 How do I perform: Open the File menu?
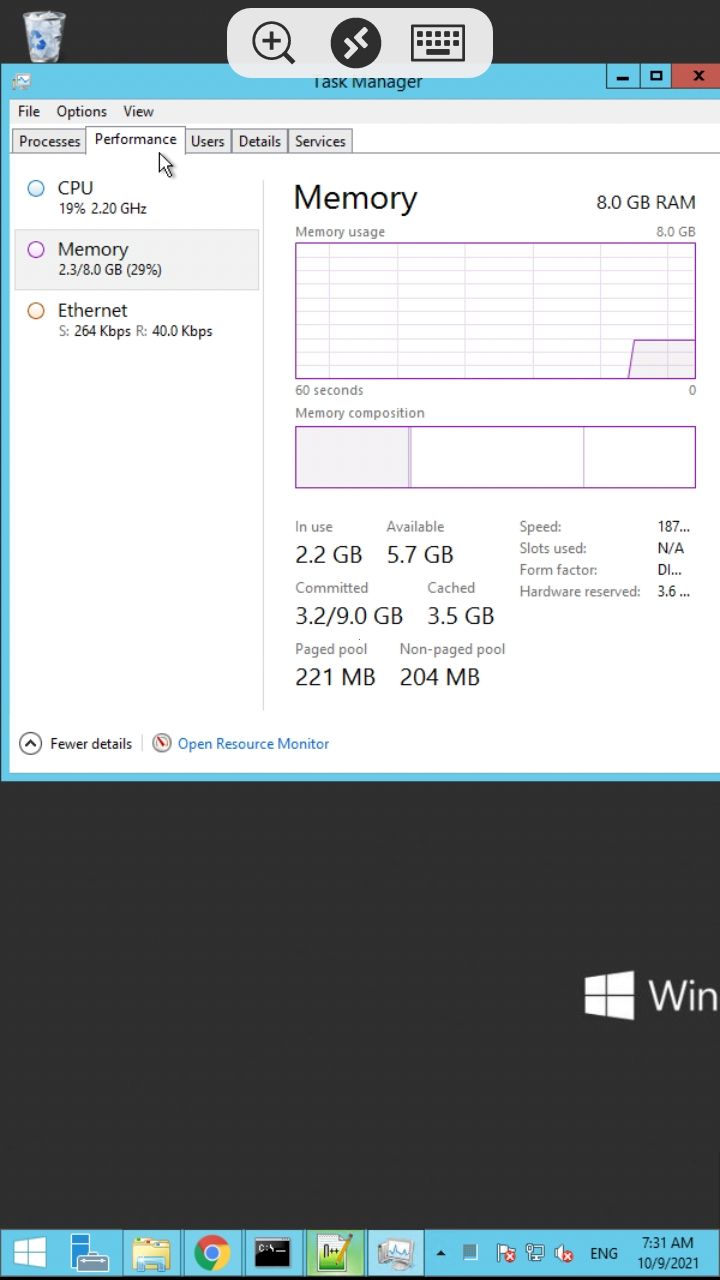29,112
